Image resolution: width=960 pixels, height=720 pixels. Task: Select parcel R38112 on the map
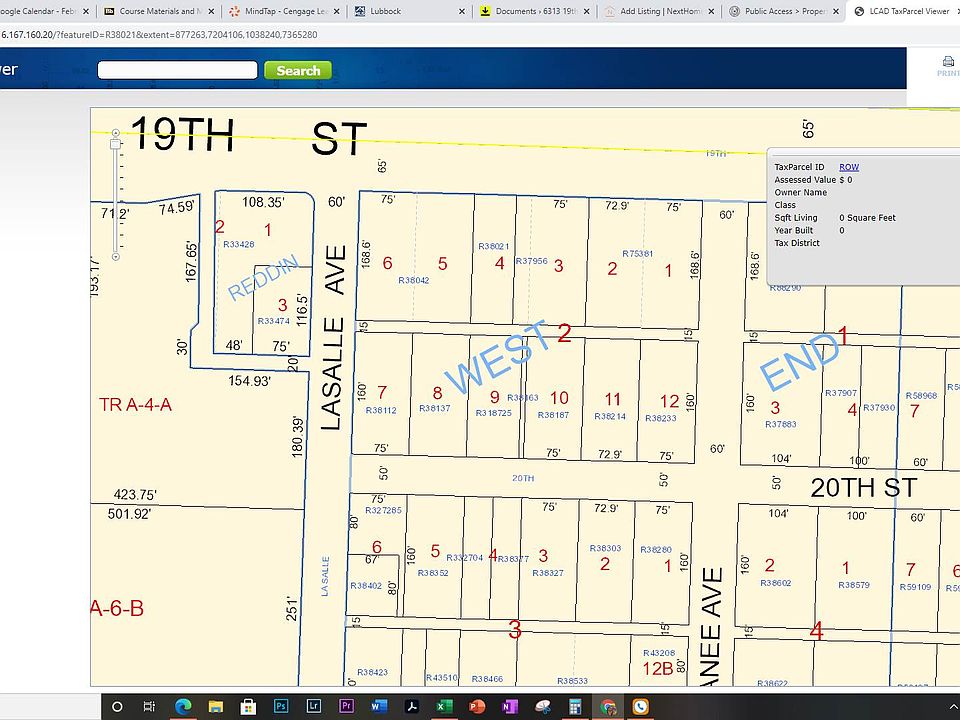381,410
